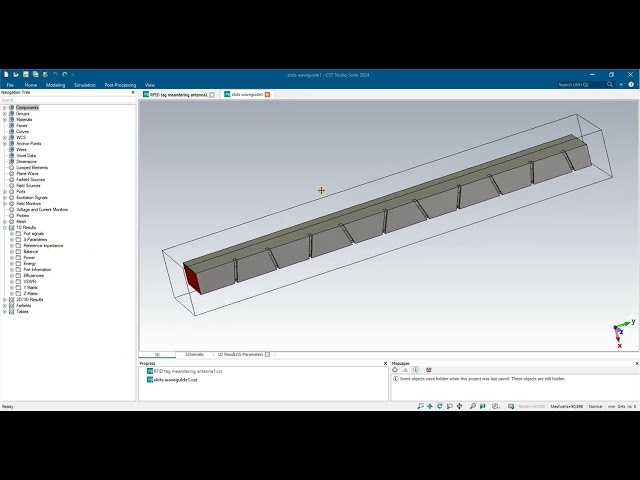Select Reference Impedance folder
This screenshot has width=640, height=480.
coord(43,245)
